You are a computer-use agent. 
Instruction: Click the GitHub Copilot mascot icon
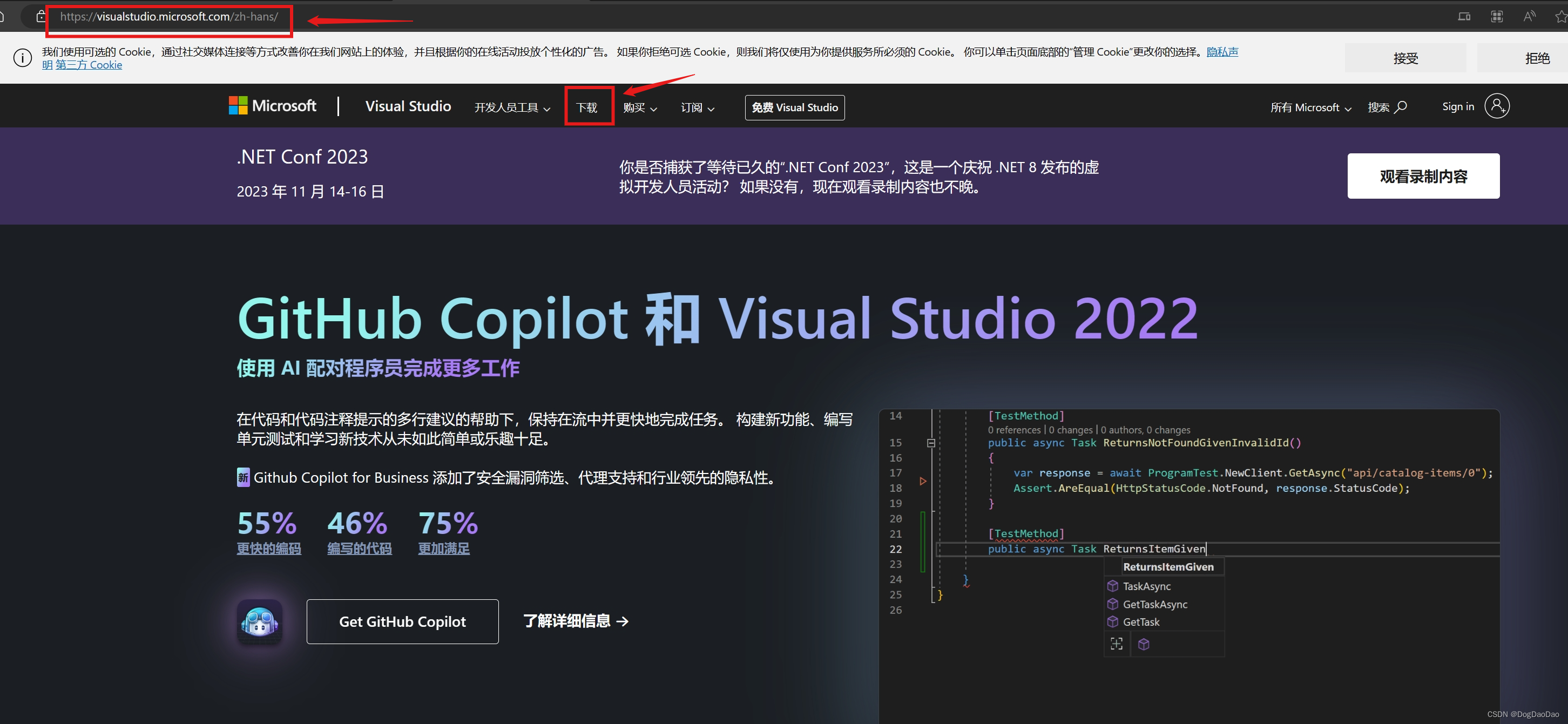coord(259,621)
